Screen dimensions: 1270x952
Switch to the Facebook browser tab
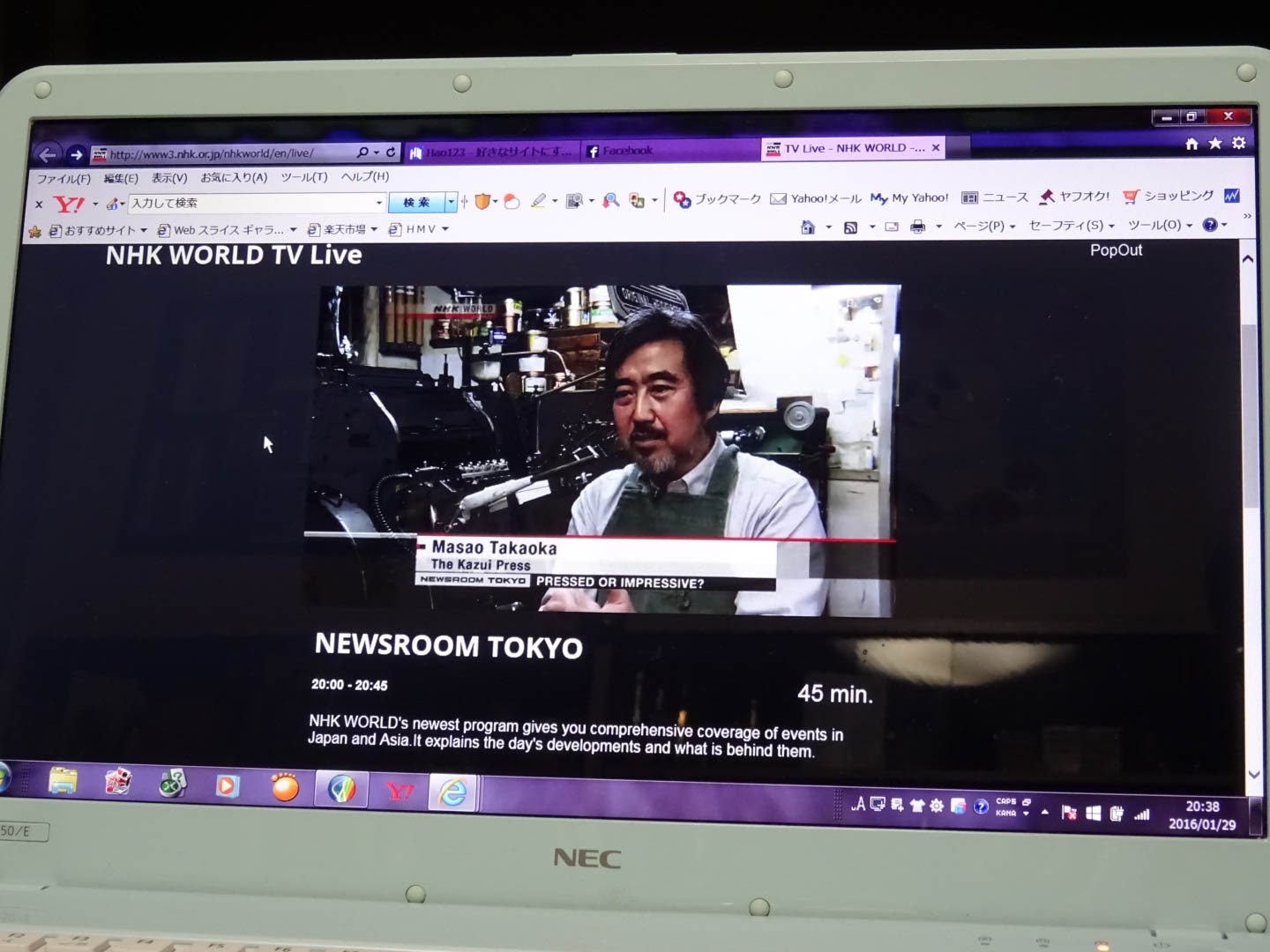pyautogui.click(x=626, y=149)
